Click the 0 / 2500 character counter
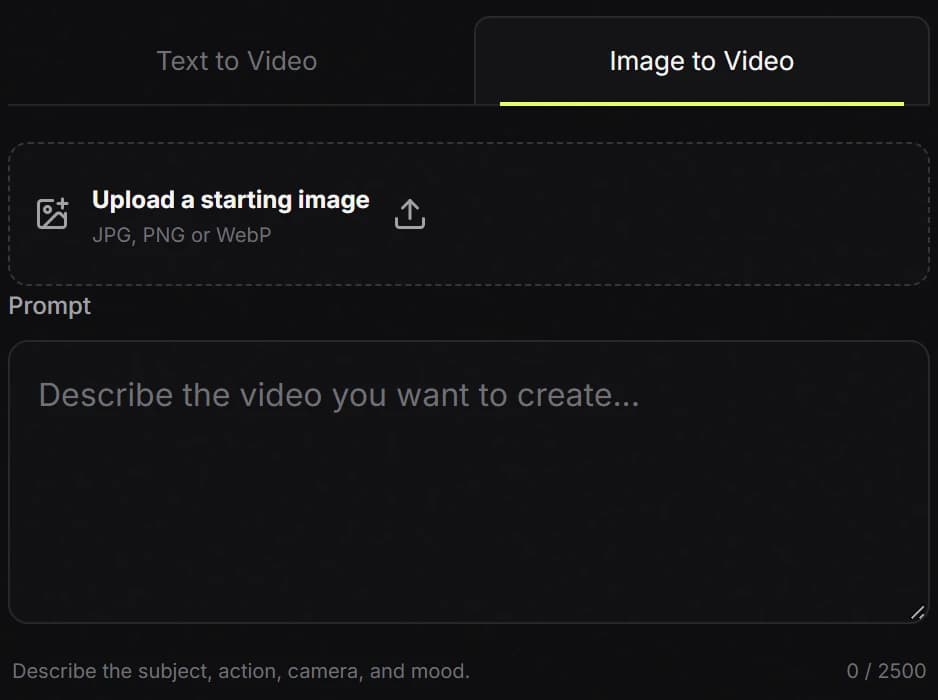Image resolution: width=938 pixels, height=700 pixels. [886, 671]
